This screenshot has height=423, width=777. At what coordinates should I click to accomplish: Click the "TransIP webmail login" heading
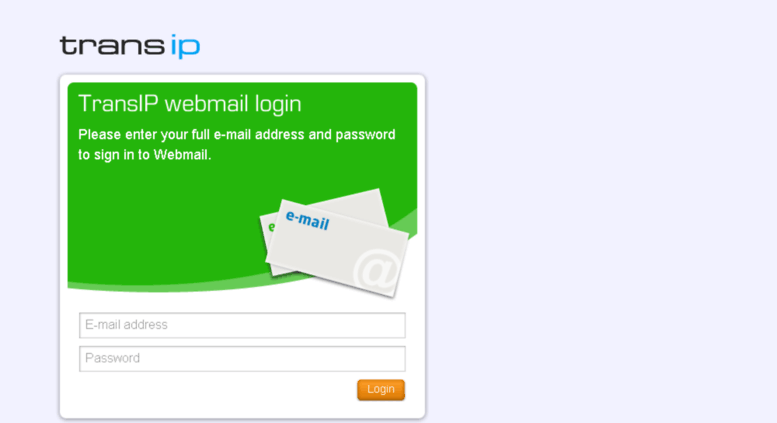pos(190,104)
